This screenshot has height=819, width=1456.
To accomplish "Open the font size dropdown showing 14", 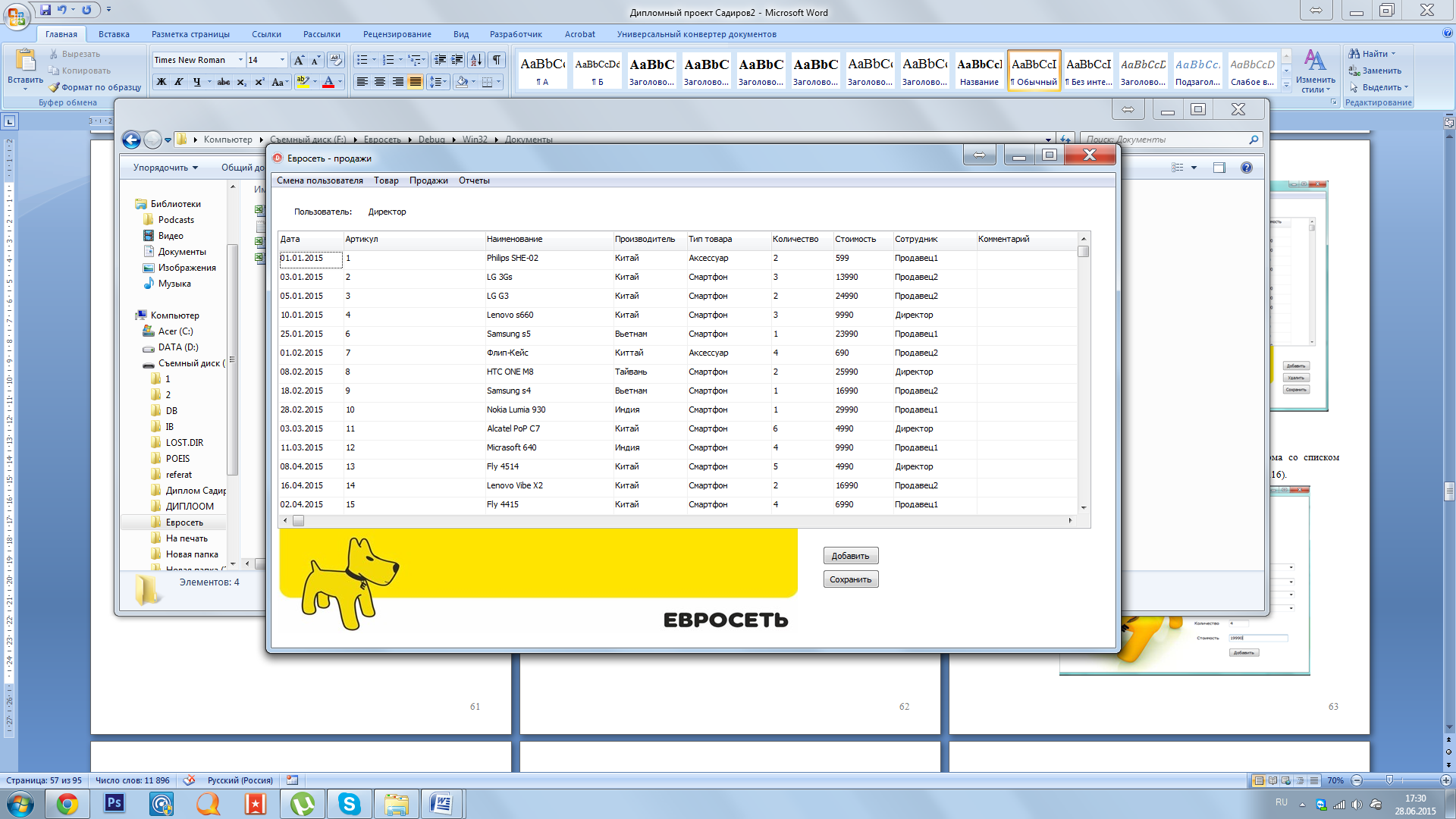I will [282, 60].
